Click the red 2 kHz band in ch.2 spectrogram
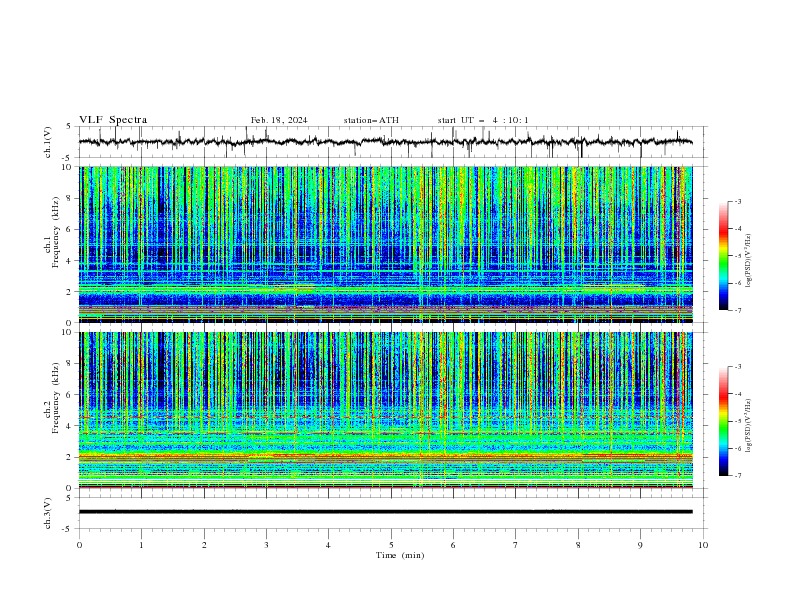Image resolution: width=792 pixels, height=612 pixels. [x=385, y=456]
